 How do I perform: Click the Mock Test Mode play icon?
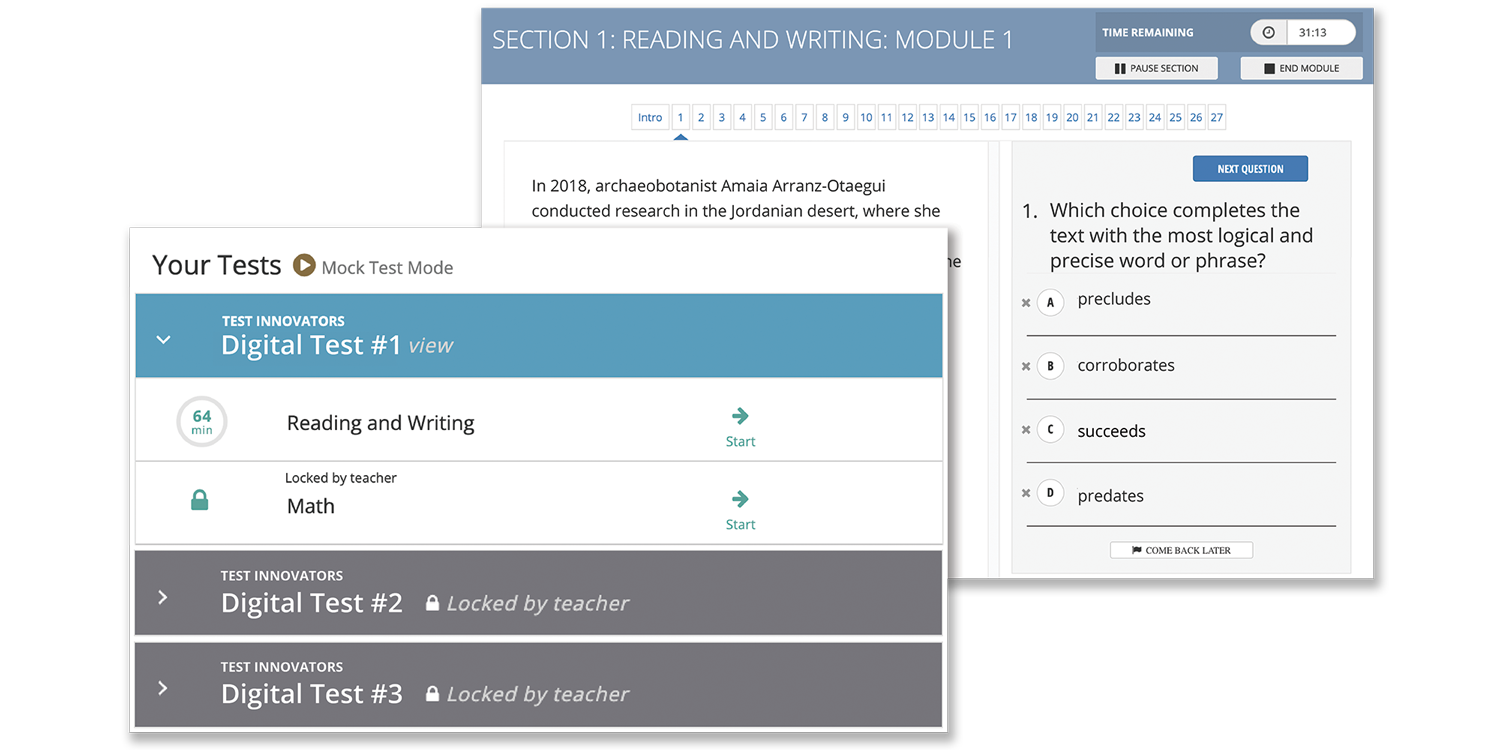click(304, 266)
